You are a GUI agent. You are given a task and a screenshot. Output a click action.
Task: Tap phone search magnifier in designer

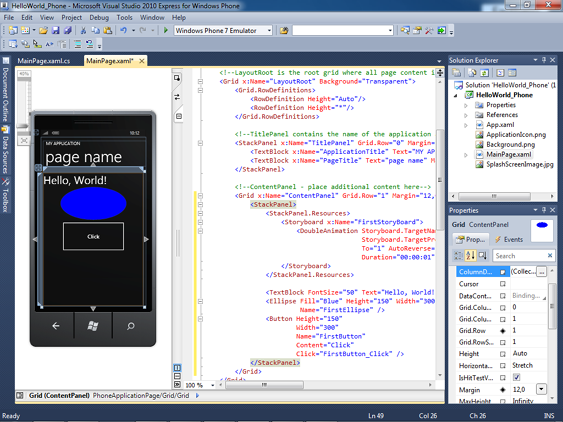131,326
